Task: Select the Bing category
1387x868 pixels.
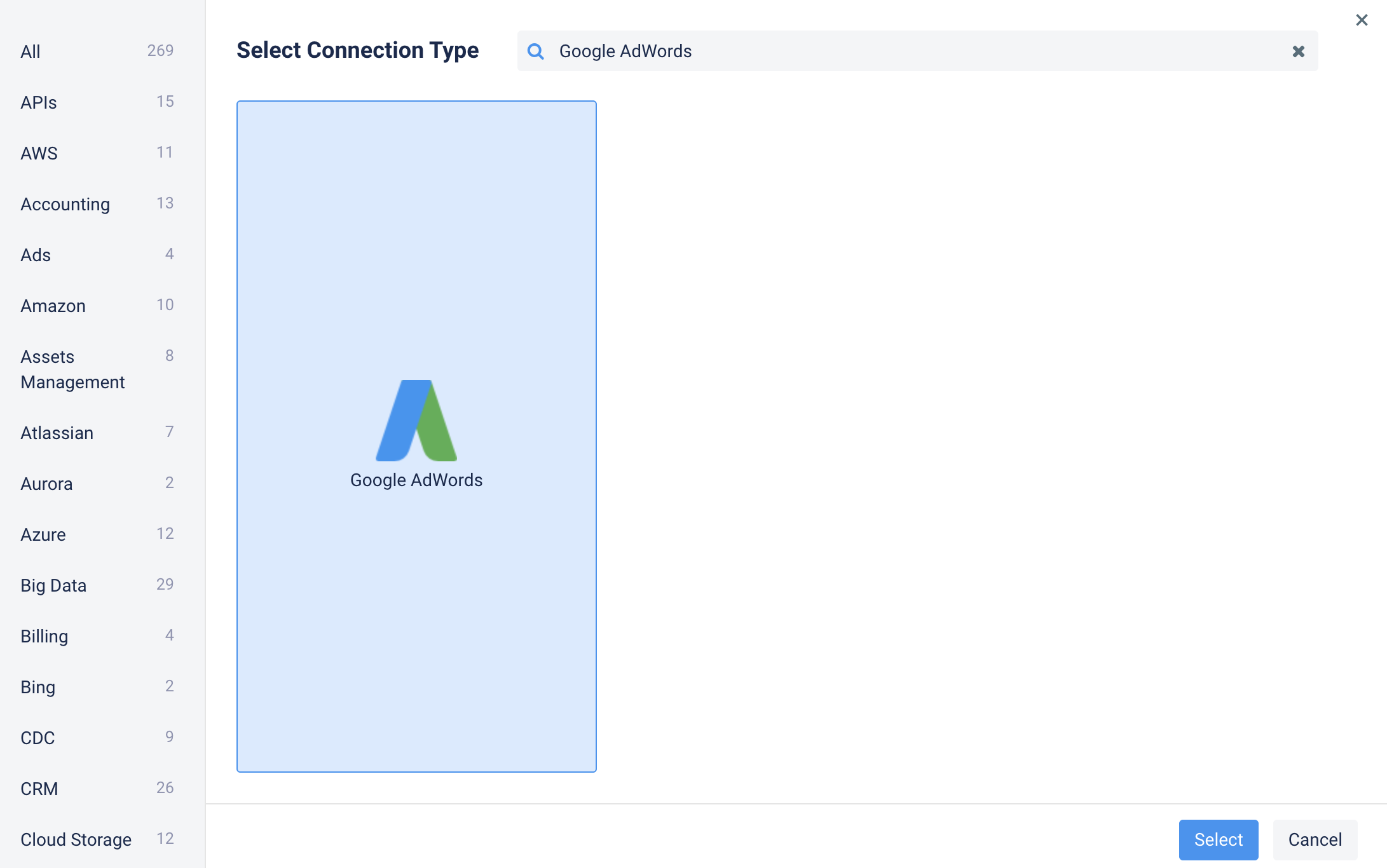Action: (97, 686)
